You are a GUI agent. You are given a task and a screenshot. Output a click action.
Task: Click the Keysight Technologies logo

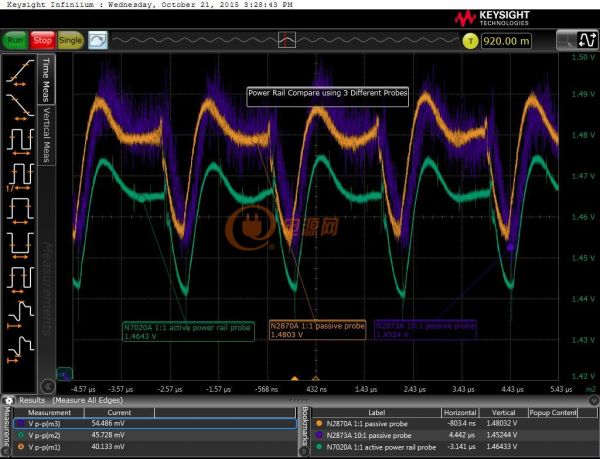pos(492,18)
